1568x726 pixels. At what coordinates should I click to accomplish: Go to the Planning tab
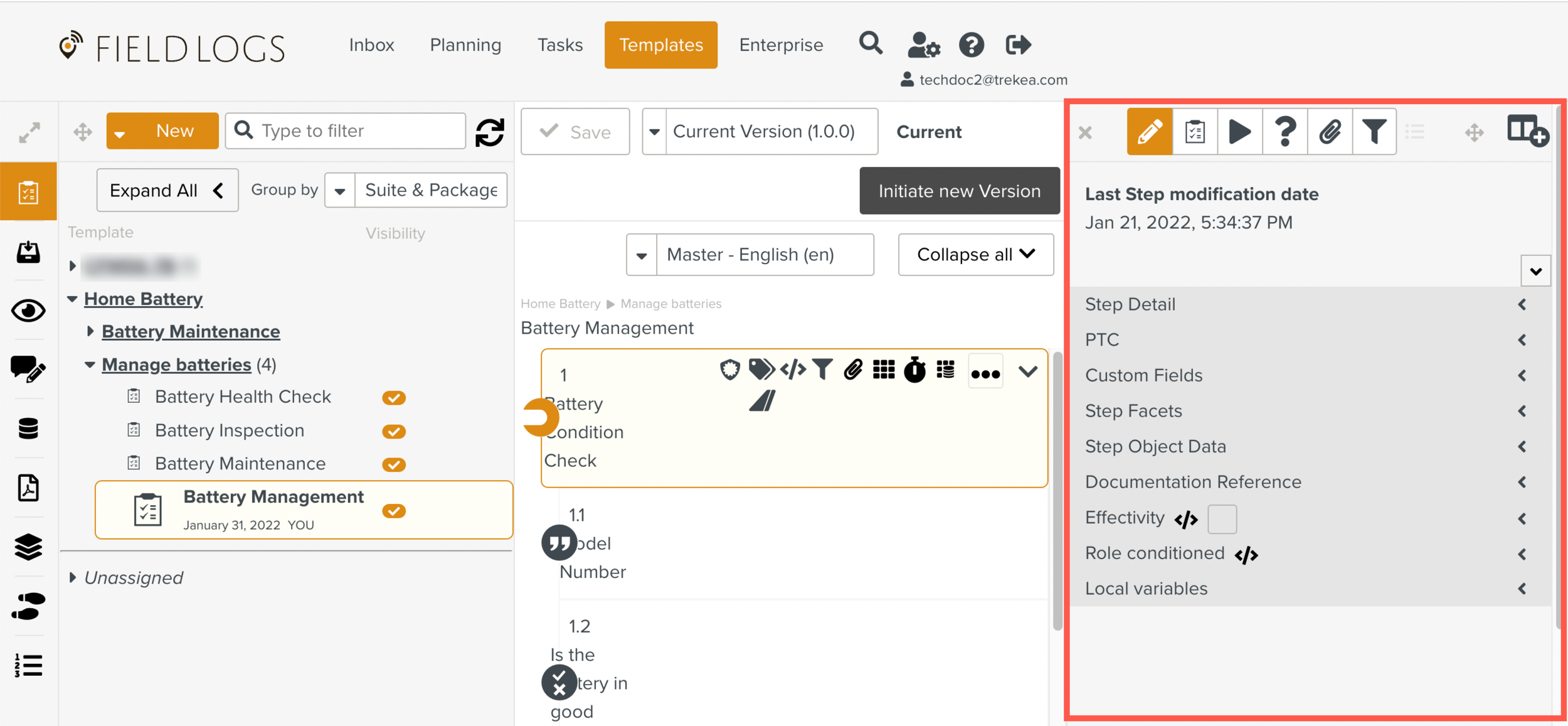465,45
